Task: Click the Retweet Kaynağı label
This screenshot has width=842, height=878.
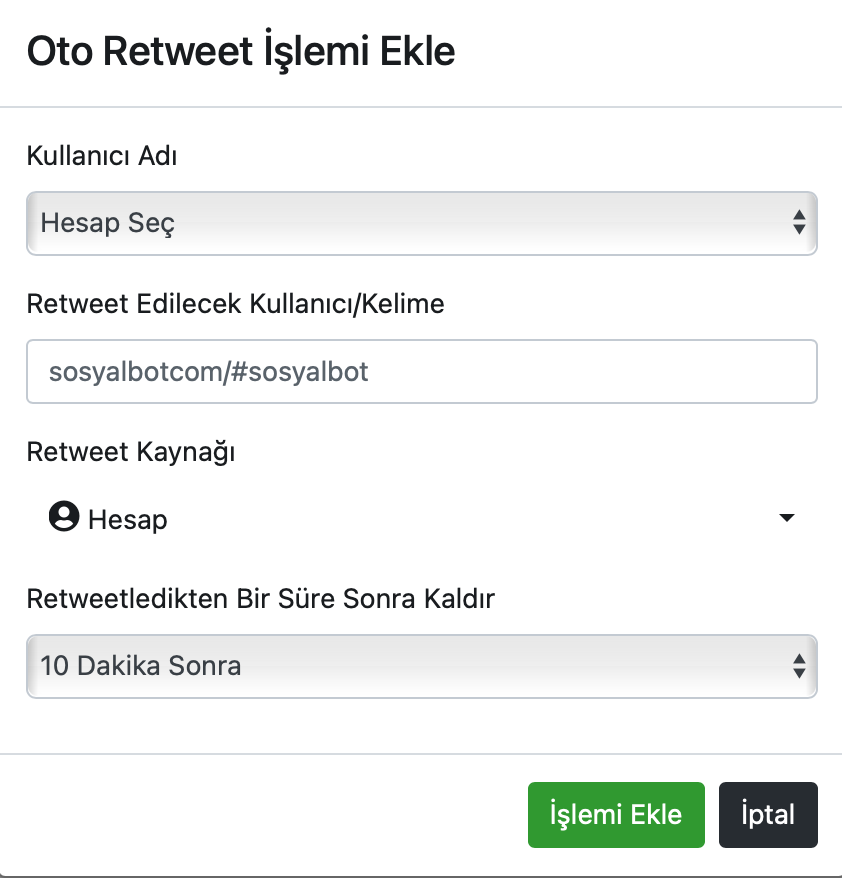Action: tap(130, 452)
